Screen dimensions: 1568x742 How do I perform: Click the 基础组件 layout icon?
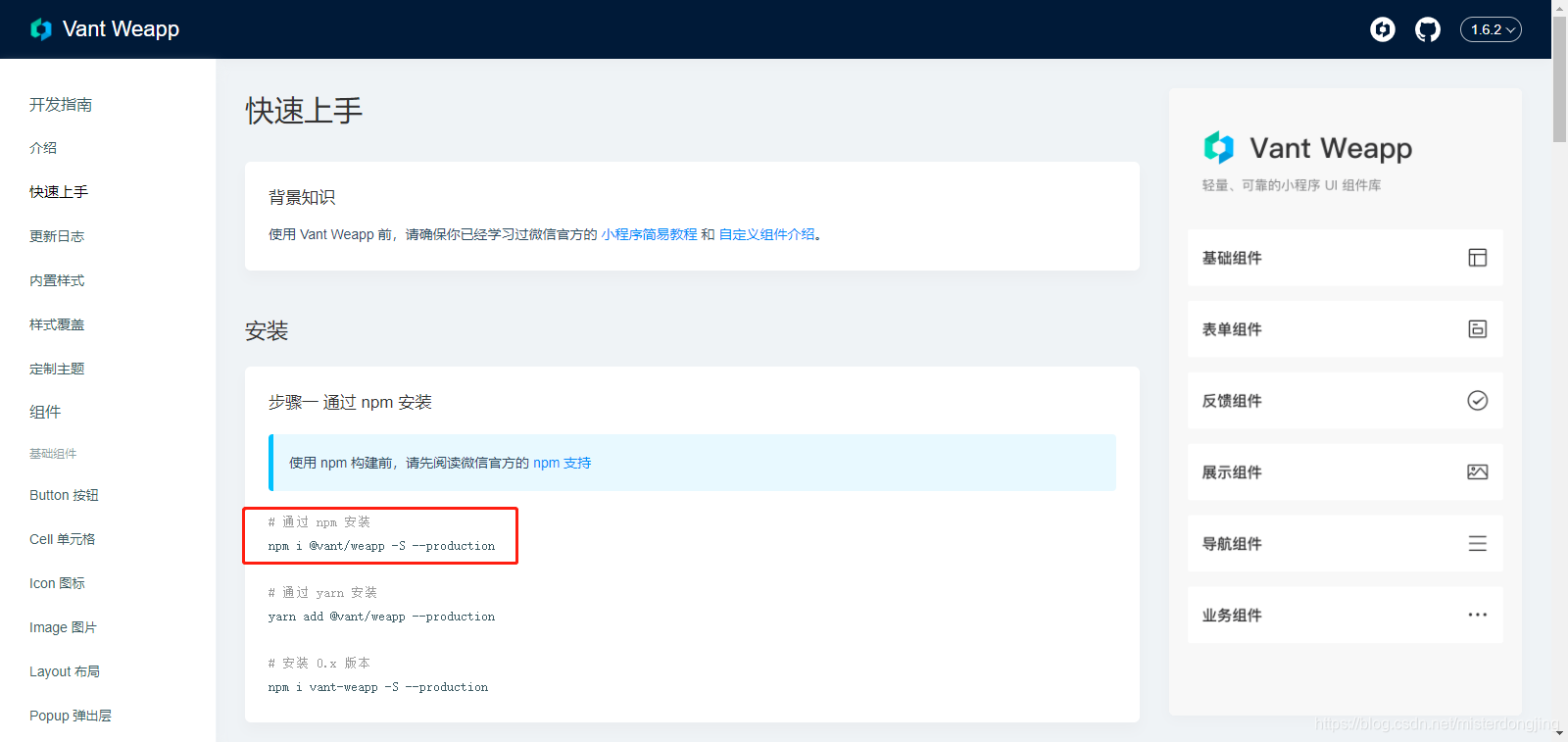click(1478, 258)
